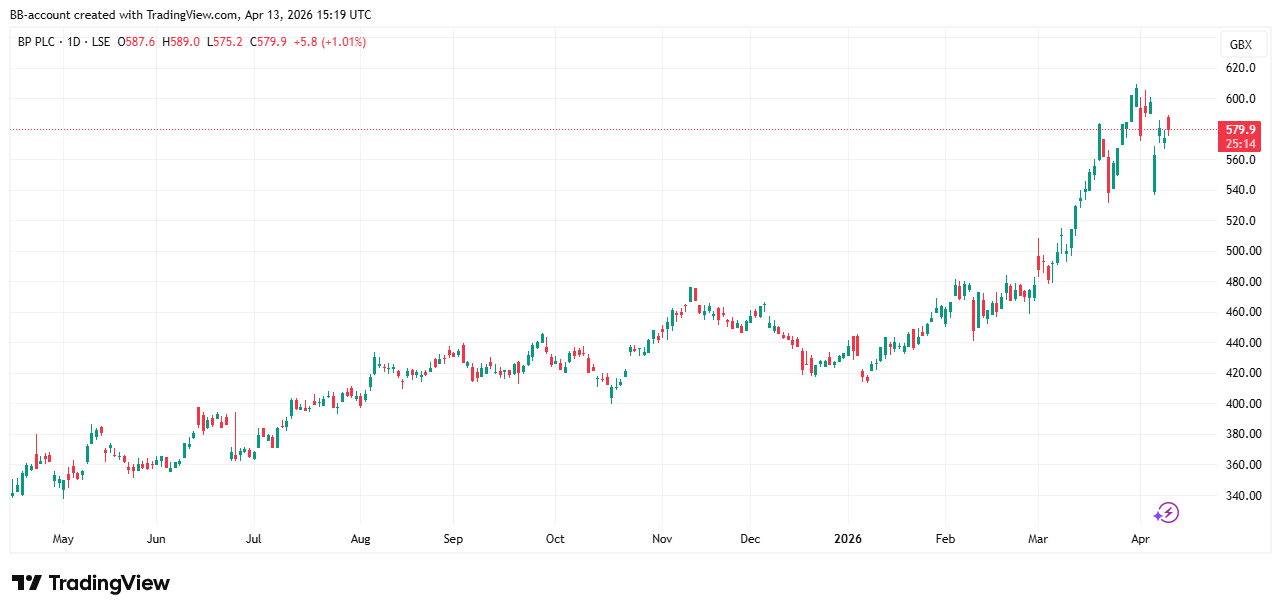Viewport: 1281px width, 613px height.
Task: Click the Aug label on time axis
Action: (x=361, y=539)
